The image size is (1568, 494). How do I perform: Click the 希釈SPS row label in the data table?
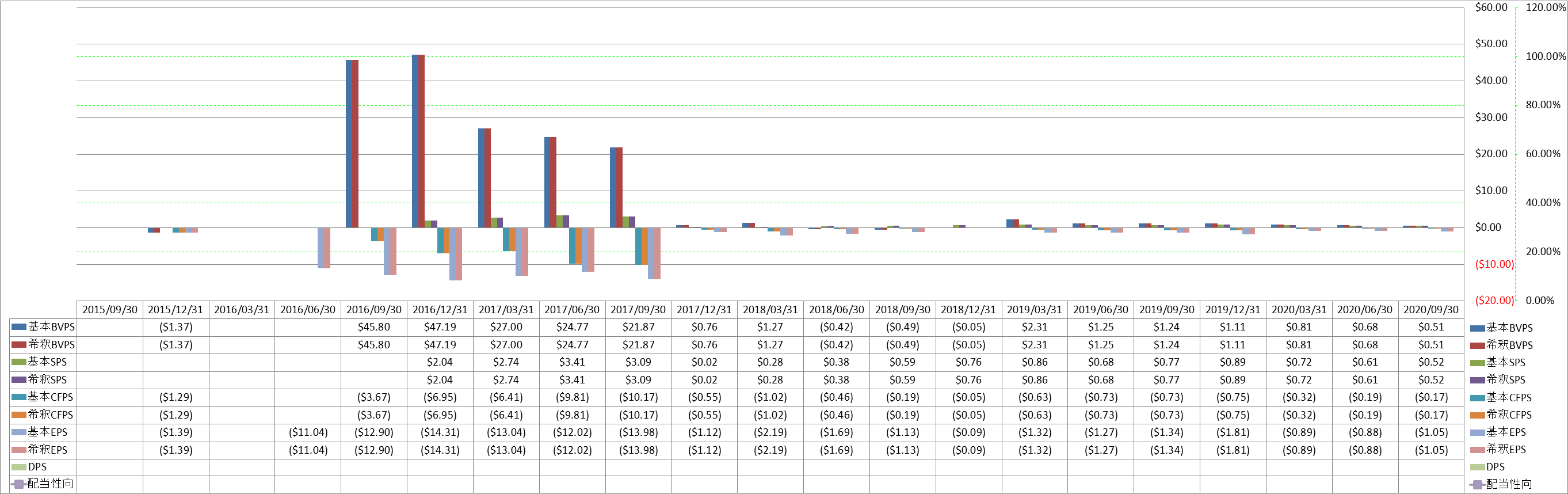(48, 379)
